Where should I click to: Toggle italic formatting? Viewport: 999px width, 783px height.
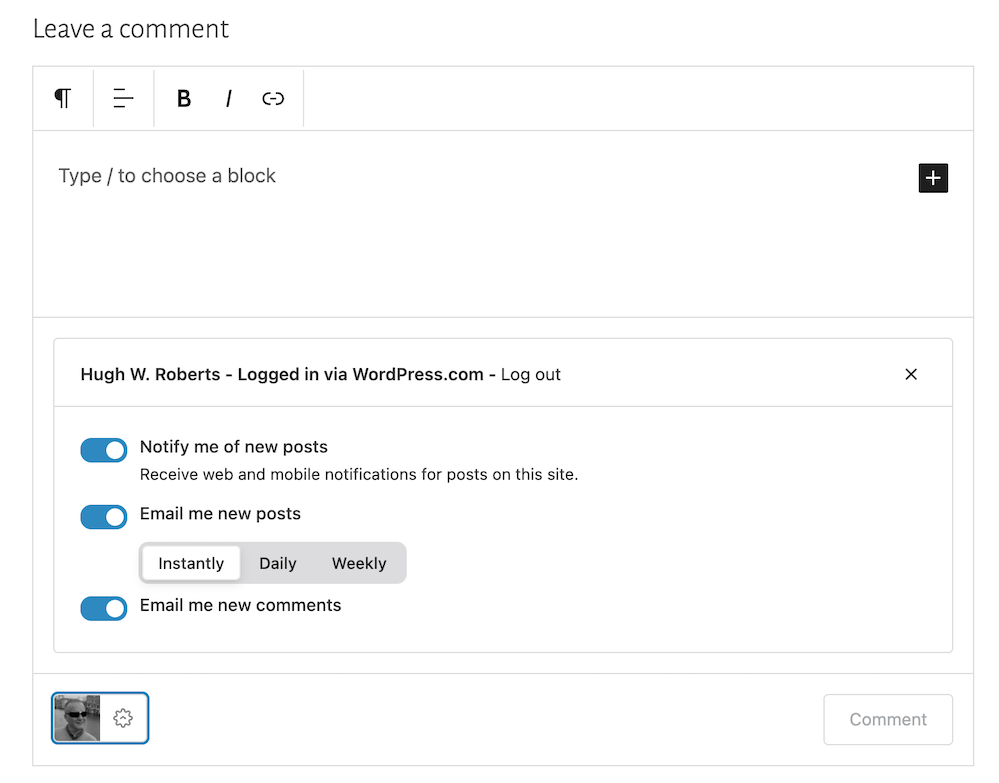click(228, 98)
